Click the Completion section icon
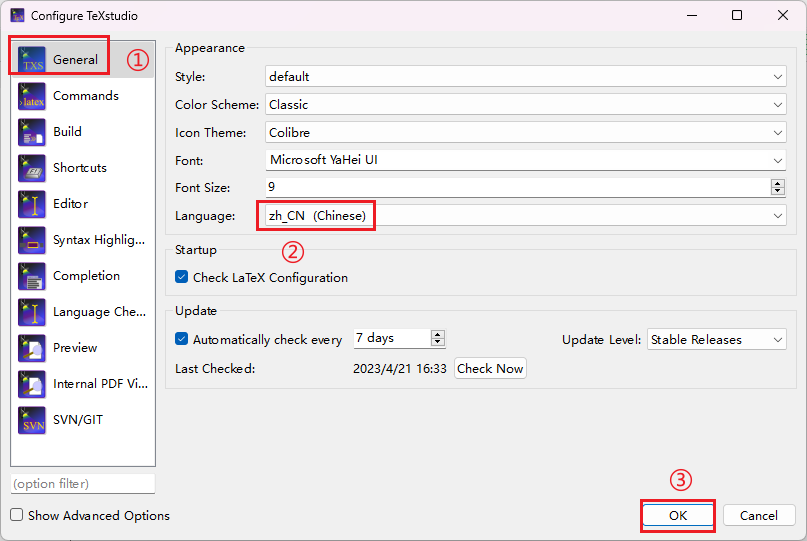The width and height of the screenshot is (807, 541). pyautogui.click(x=32, y=276)
